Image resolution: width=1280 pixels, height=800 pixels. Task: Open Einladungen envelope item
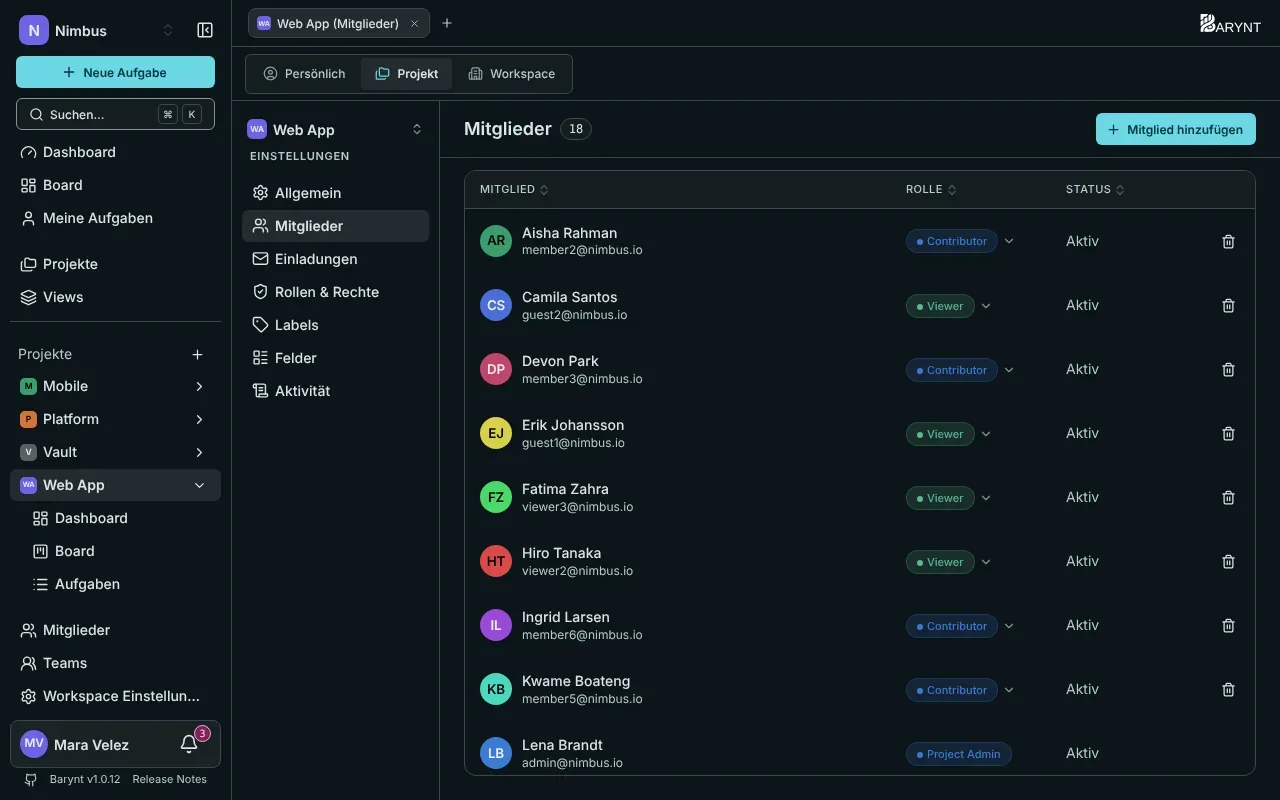tap(335, 258)
